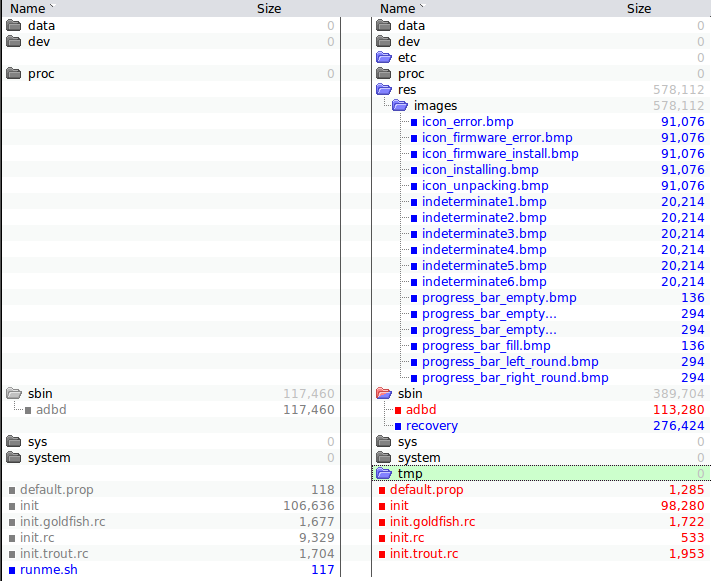
Task: Click the sbin open-folder icon in left pane
Action: (x=14, y=393)
